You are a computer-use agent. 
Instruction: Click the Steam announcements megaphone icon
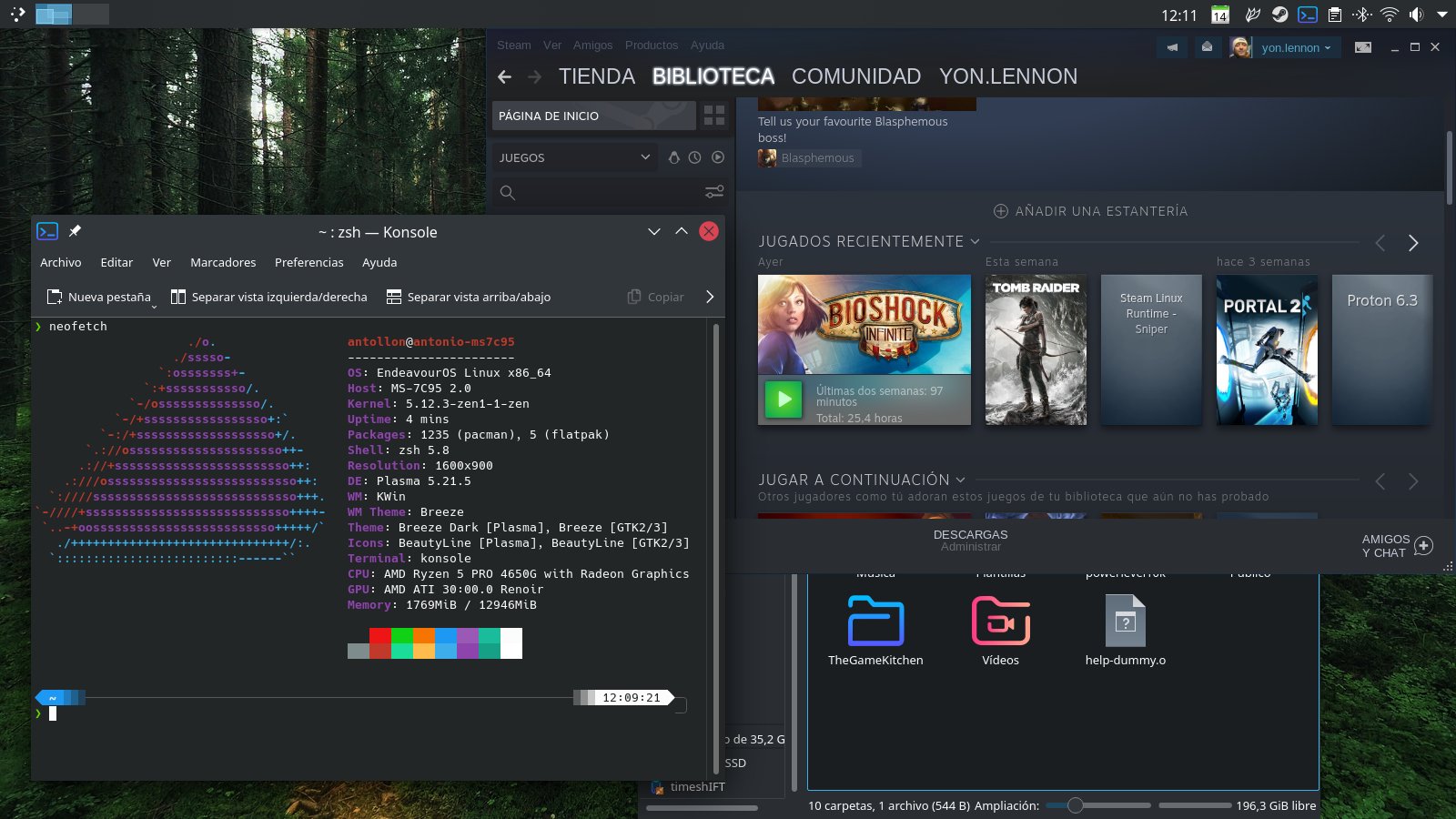(1172, 47)
